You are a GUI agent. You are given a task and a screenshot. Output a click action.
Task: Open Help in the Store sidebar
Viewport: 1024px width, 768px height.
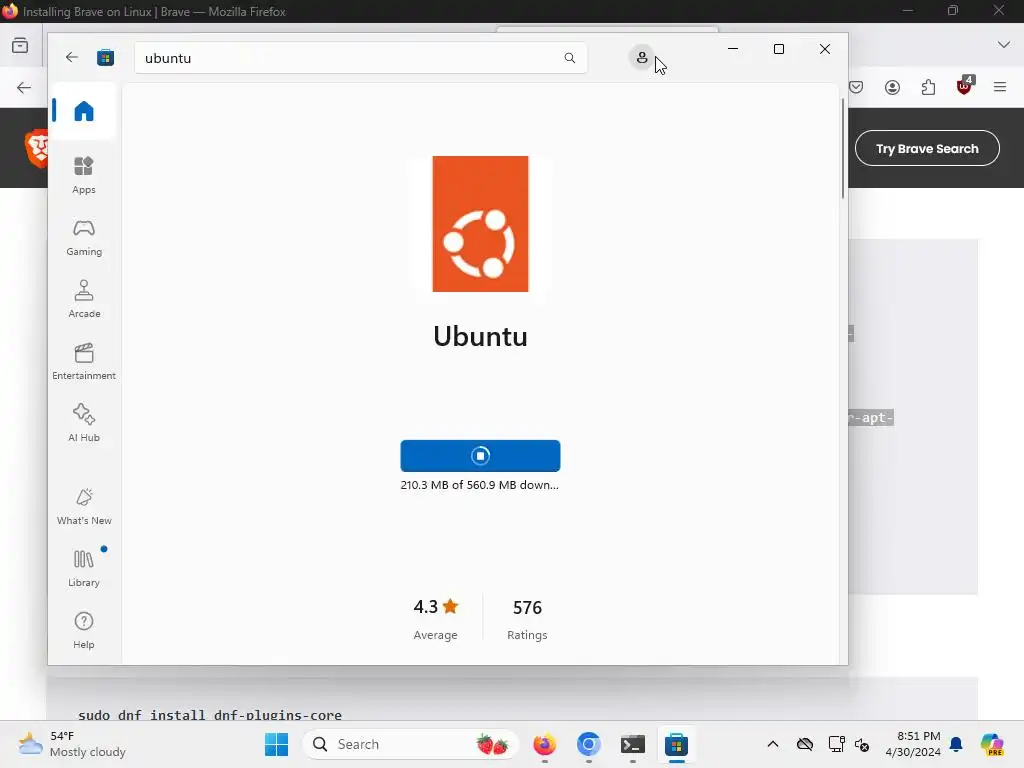pyautogui.click(x=84, y=630)
